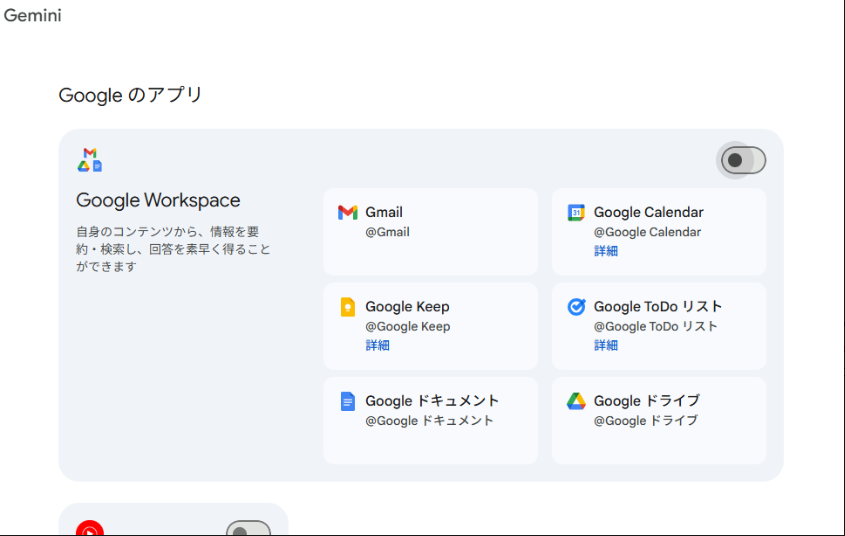Click the @Google ドライブ handle text
The image size is (845, 536).
tap(646, 421)
